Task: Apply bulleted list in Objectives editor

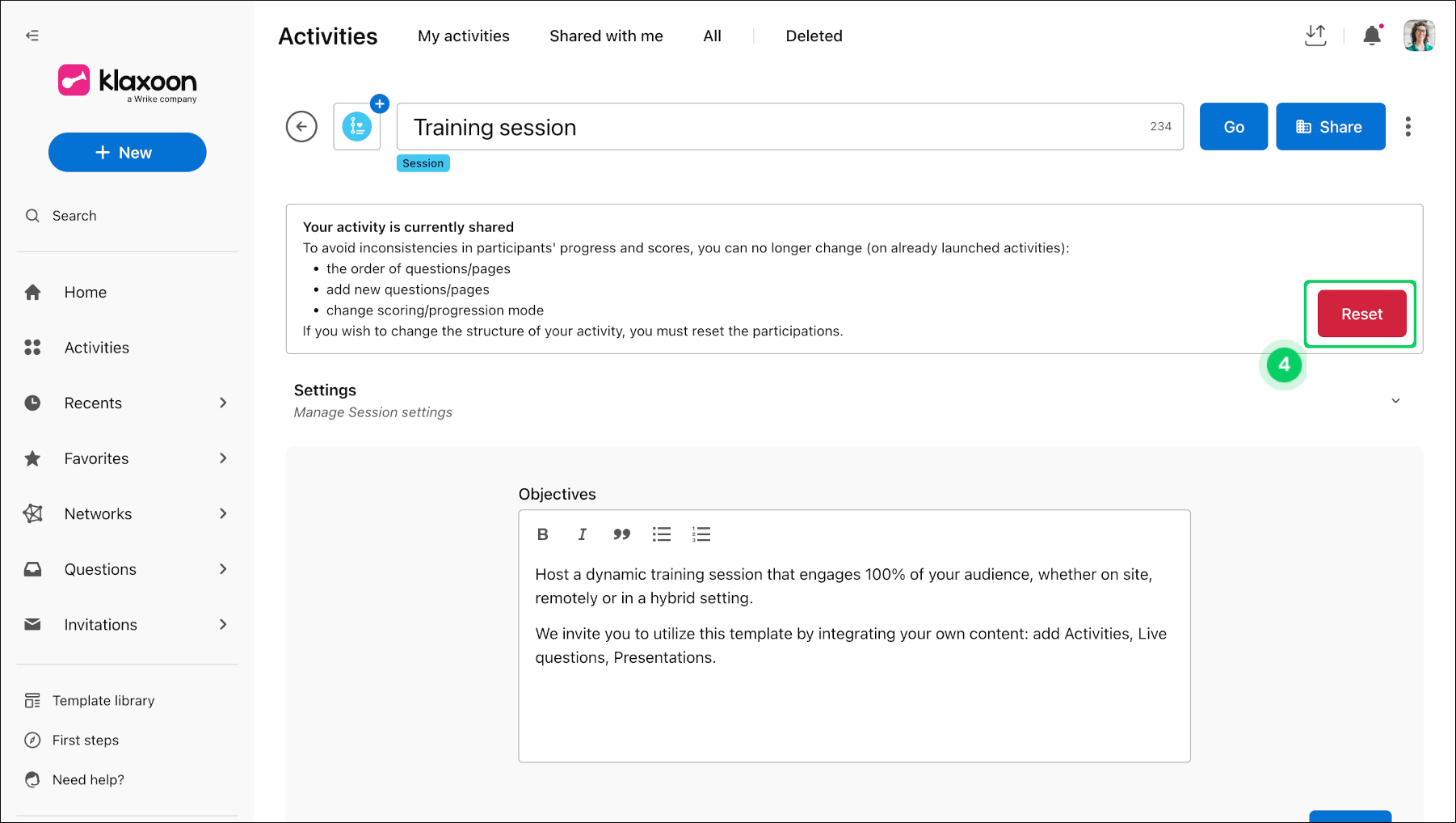Action: click(662, 534)
